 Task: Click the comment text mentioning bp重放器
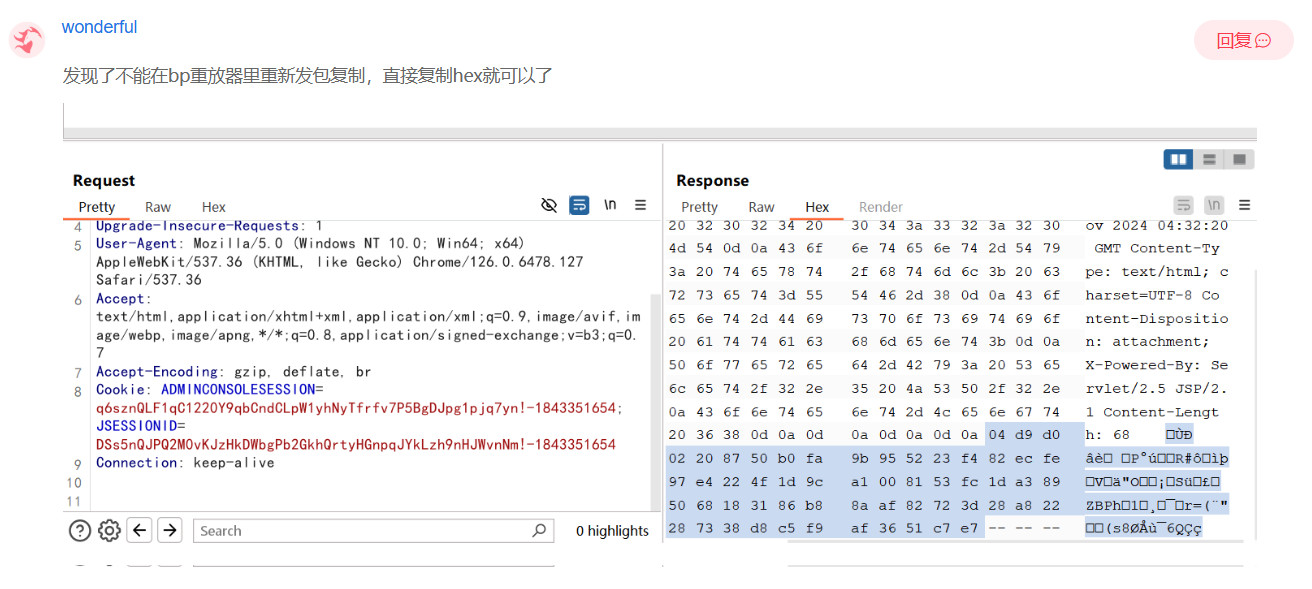308,76
